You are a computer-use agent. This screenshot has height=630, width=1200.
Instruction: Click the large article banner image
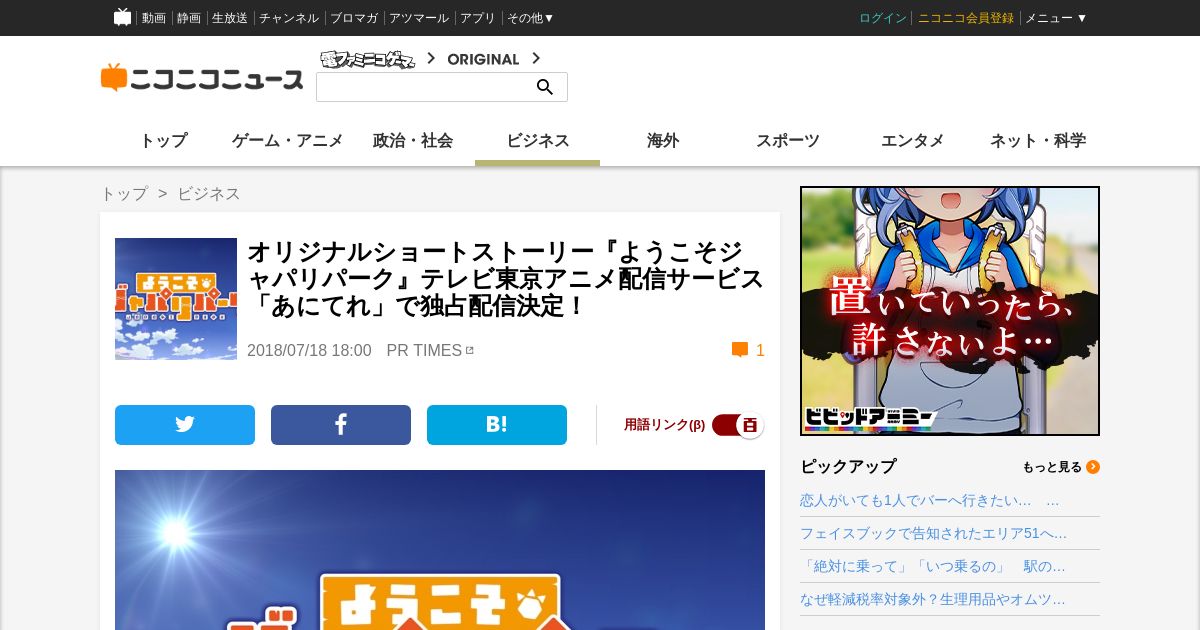[440, 550]
